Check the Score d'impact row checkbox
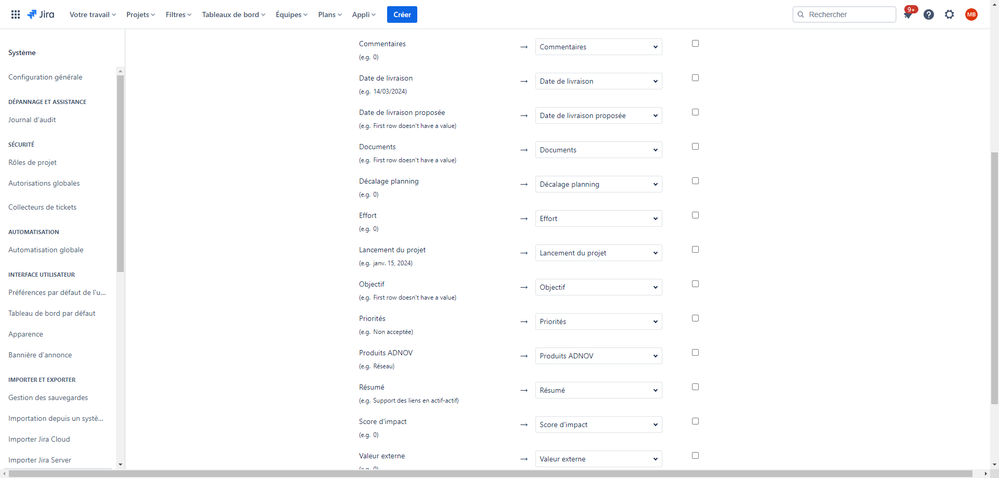999x478 pixels. coord(695,421)
